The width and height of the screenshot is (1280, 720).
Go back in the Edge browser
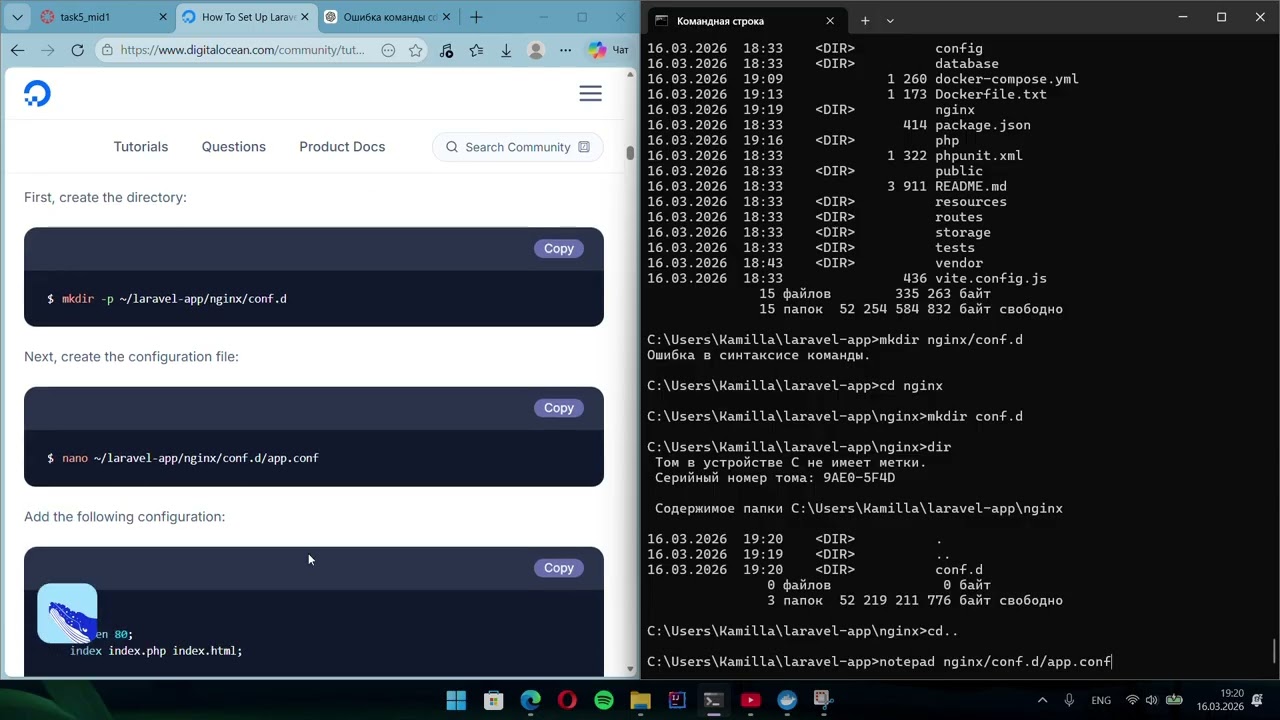(x=17, y=50)
